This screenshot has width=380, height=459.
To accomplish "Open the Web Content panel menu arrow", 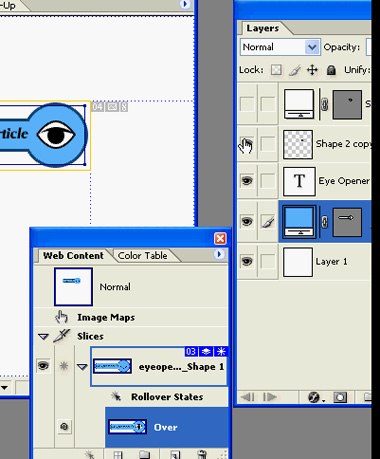I will [219, 254].
